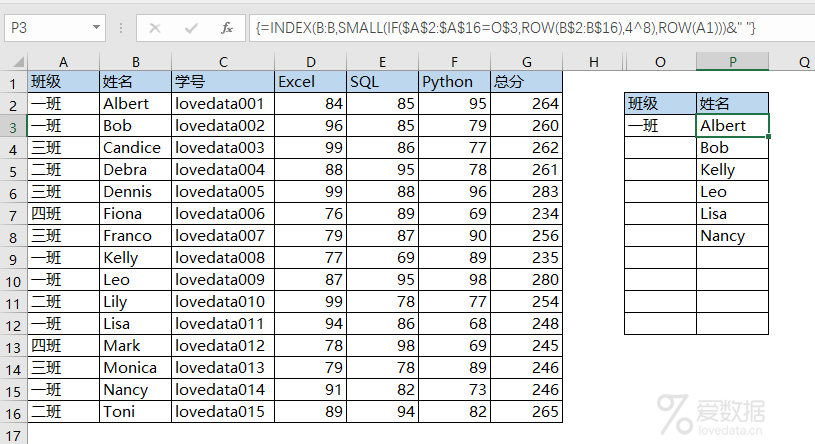
Task: Click the selected Albert cell in column P
Action: tap(732, 126)
